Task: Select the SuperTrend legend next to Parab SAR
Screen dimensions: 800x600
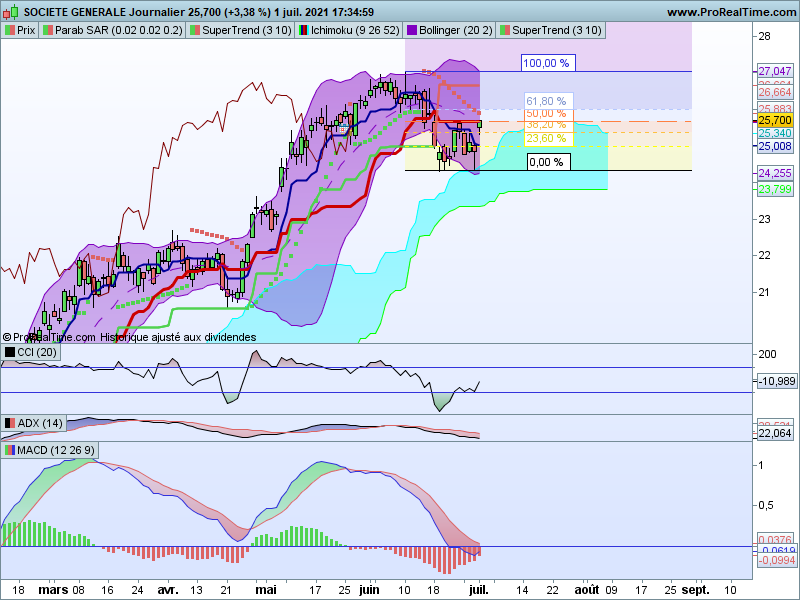Action: (x=240, y=30)
